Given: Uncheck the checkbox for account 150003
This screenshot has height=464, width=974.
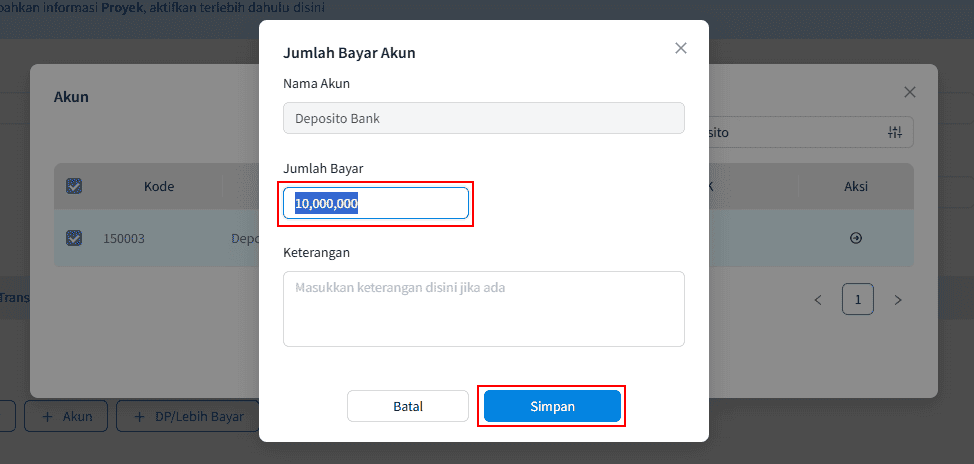Looking at the screenshot, I should 74,238.
